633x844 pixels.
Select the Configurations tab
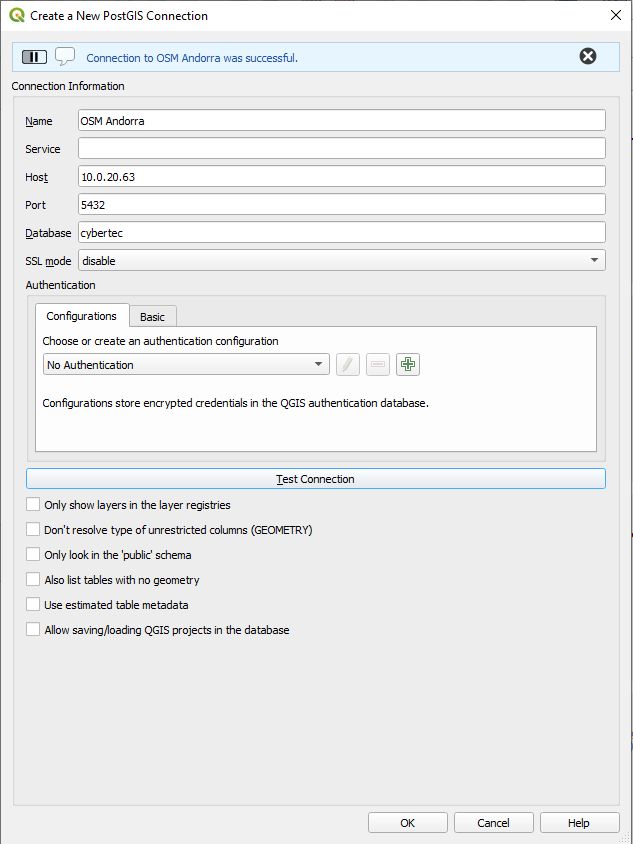coord(82,316)
